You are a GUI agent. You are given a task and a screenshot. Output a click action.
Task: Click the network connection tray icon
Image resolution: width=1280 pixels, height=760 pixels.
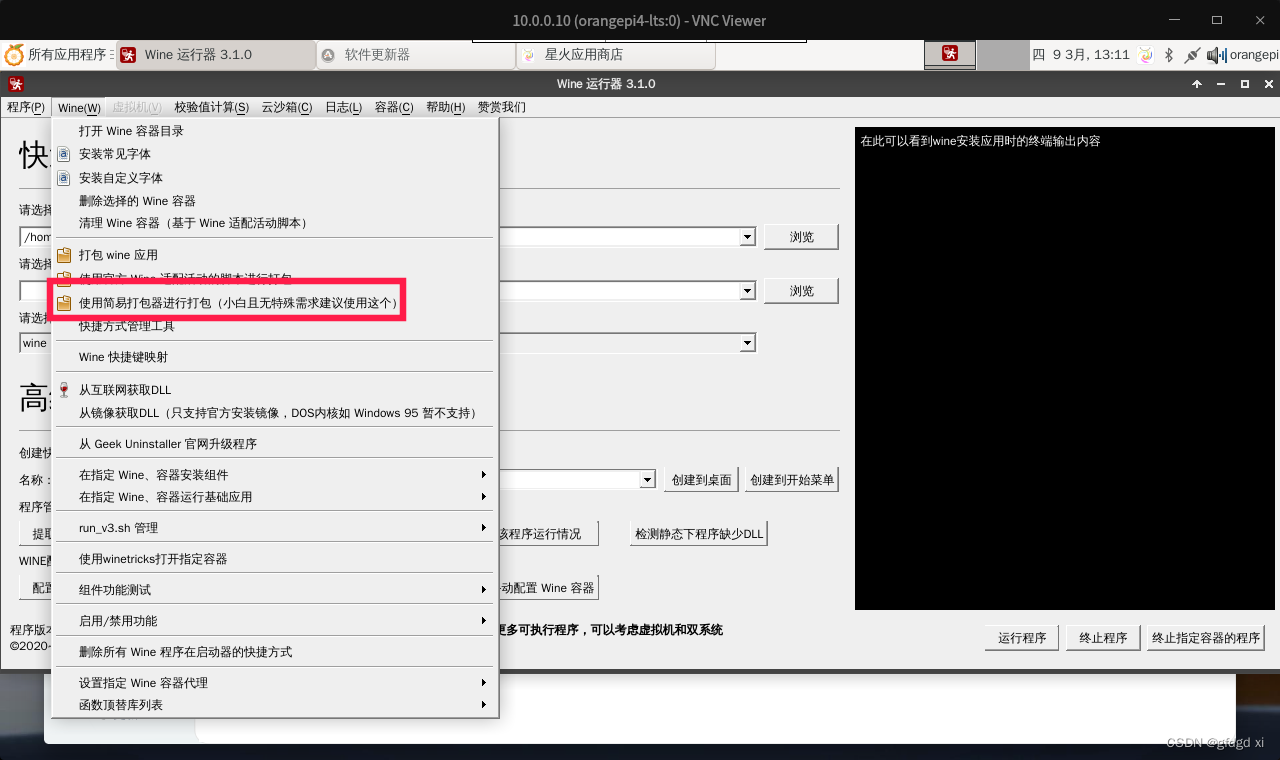tap(1192, 55)
